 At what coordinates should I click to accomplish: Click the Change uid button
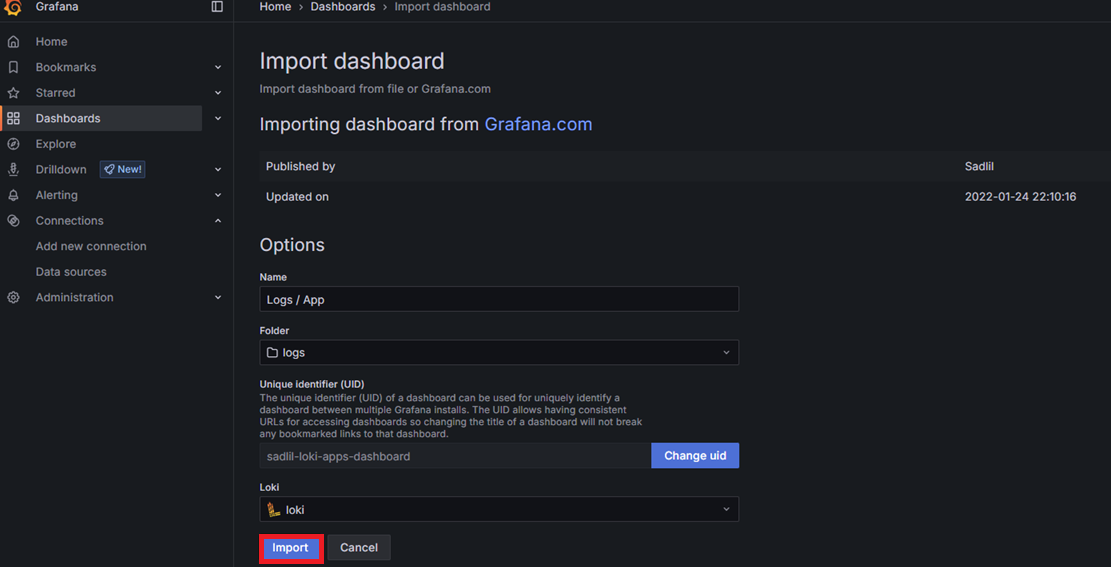pos(695,456)
